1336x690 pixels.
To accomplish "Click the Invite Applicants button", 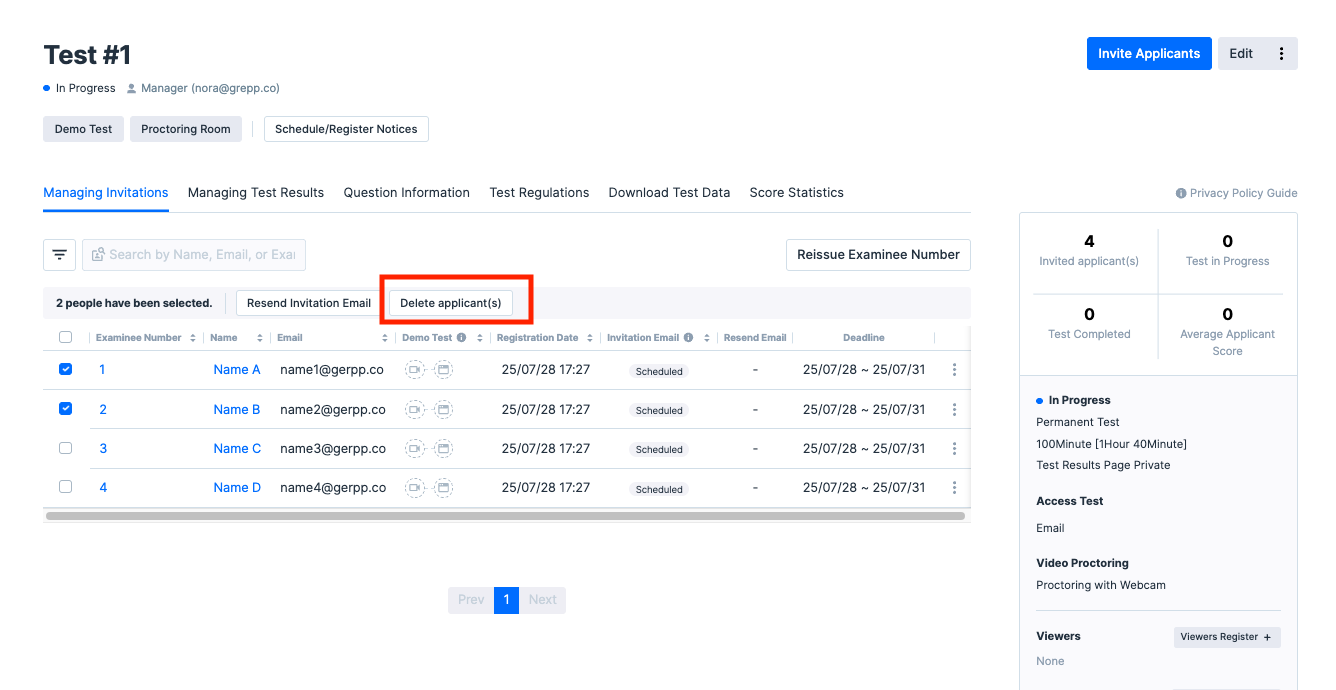I will coord(1148,54).
